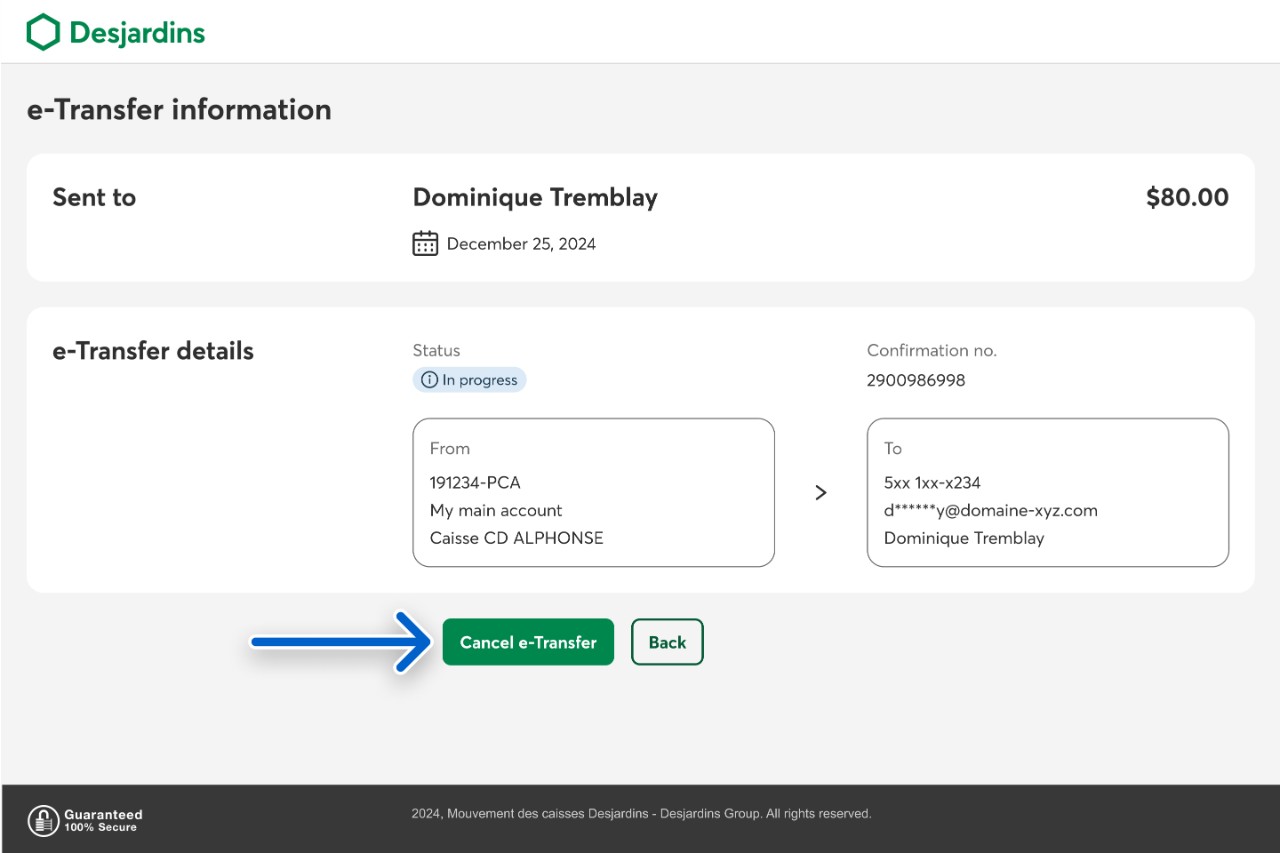Select the In progress status label
This screenshot has width=1280, height=853.
click(479, 380)
